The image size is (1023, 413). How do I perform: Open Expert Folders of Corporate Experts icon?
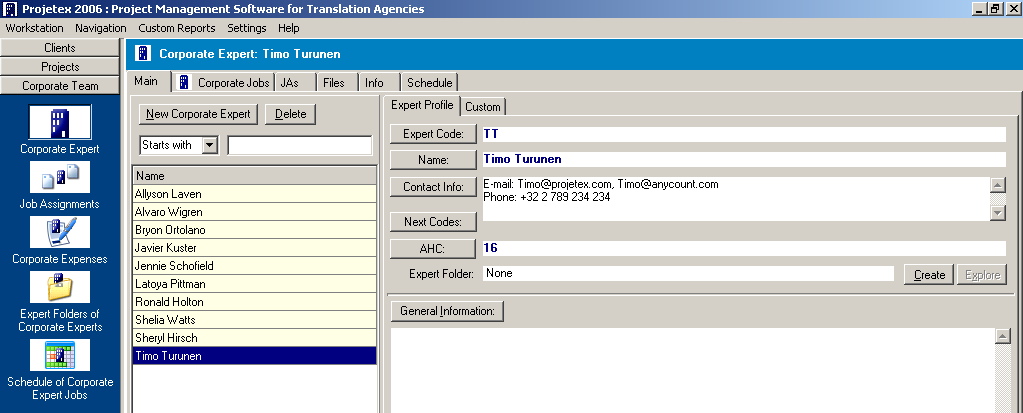pos(60,288)
